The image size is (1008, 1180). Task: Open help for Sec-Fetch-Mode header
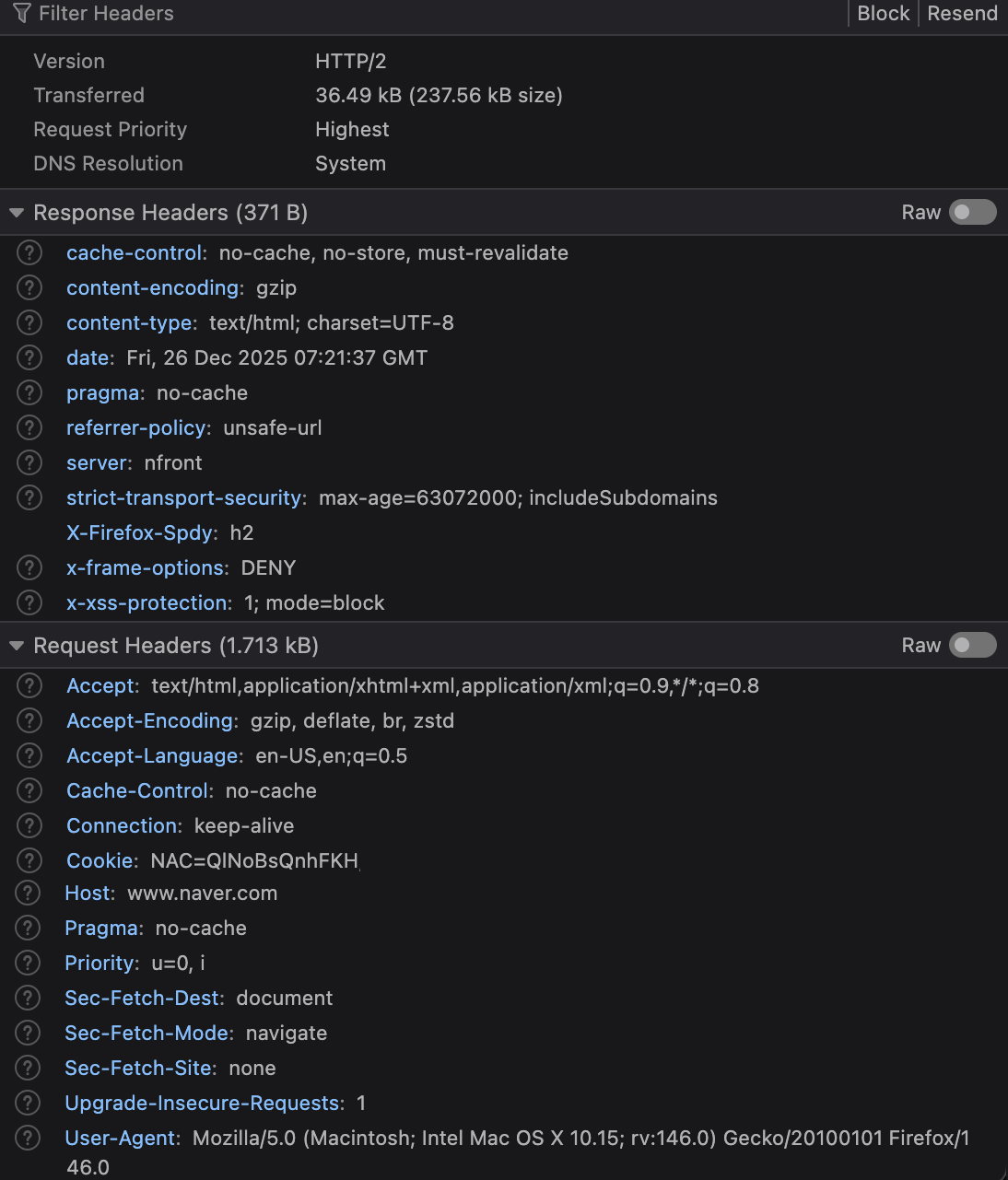point(29,1033)
